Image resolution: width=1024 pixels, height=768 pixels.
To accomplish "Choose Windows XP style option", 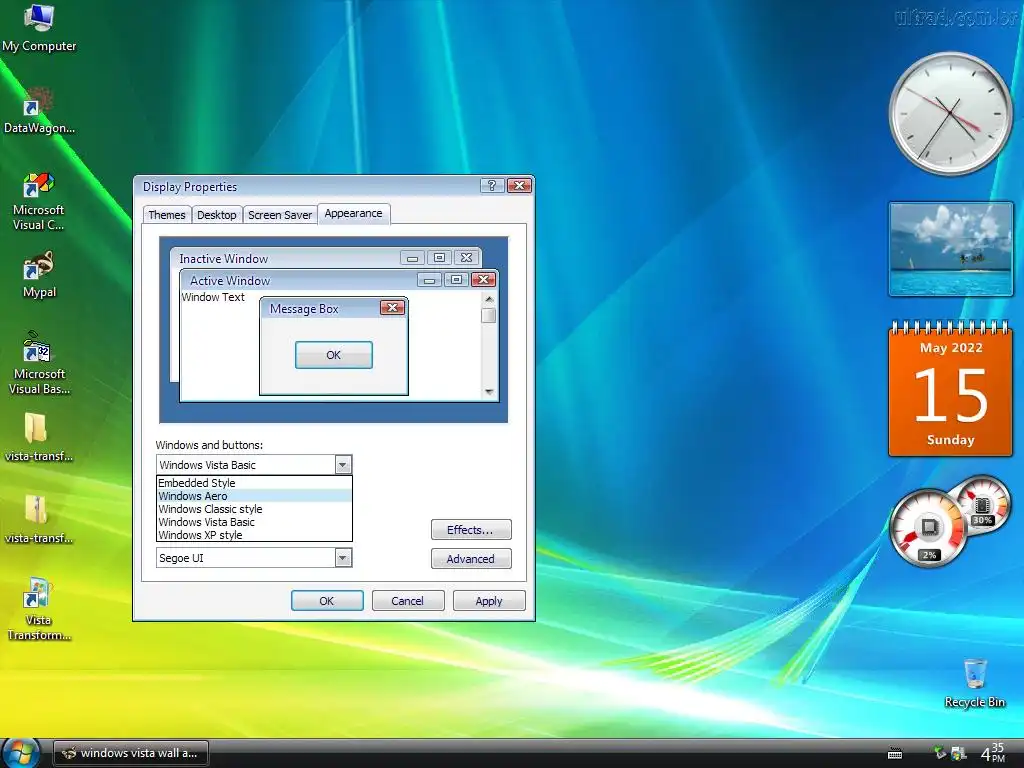I will point(254,535).
